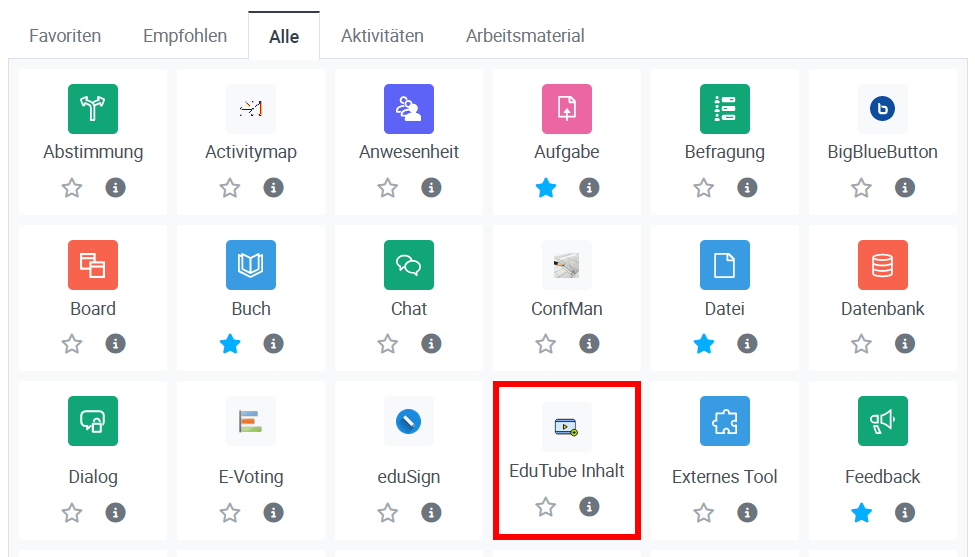Remove Buch from favorites
The width and height of the screenshot is (975, 557).
(x=229, y=343)
